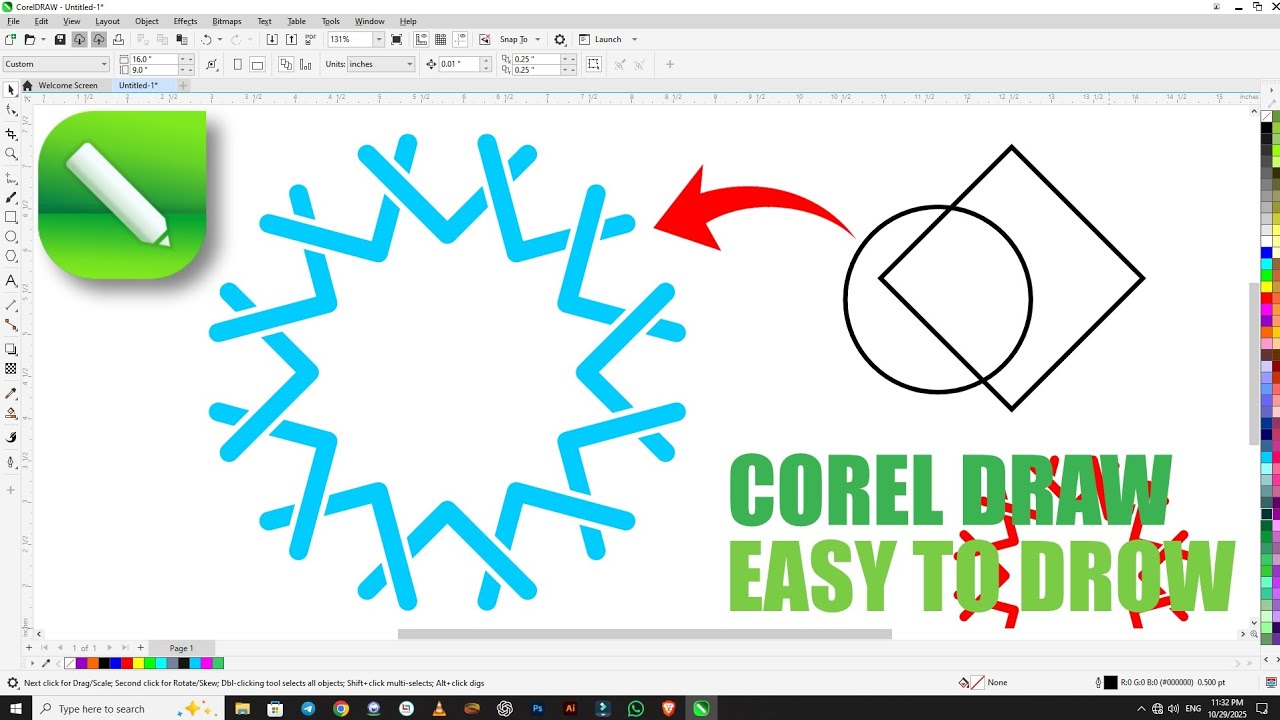Click Publish to PDF icon

click(310, 40)
